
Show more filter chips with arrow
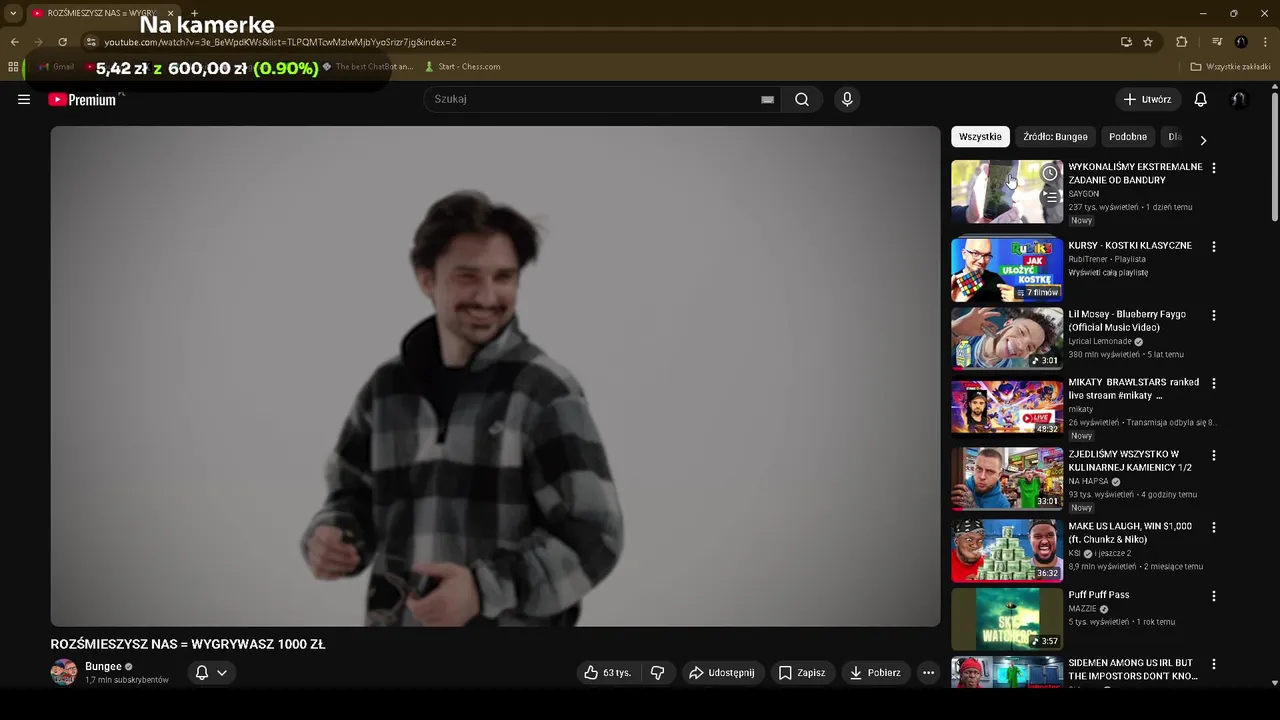1203,140
